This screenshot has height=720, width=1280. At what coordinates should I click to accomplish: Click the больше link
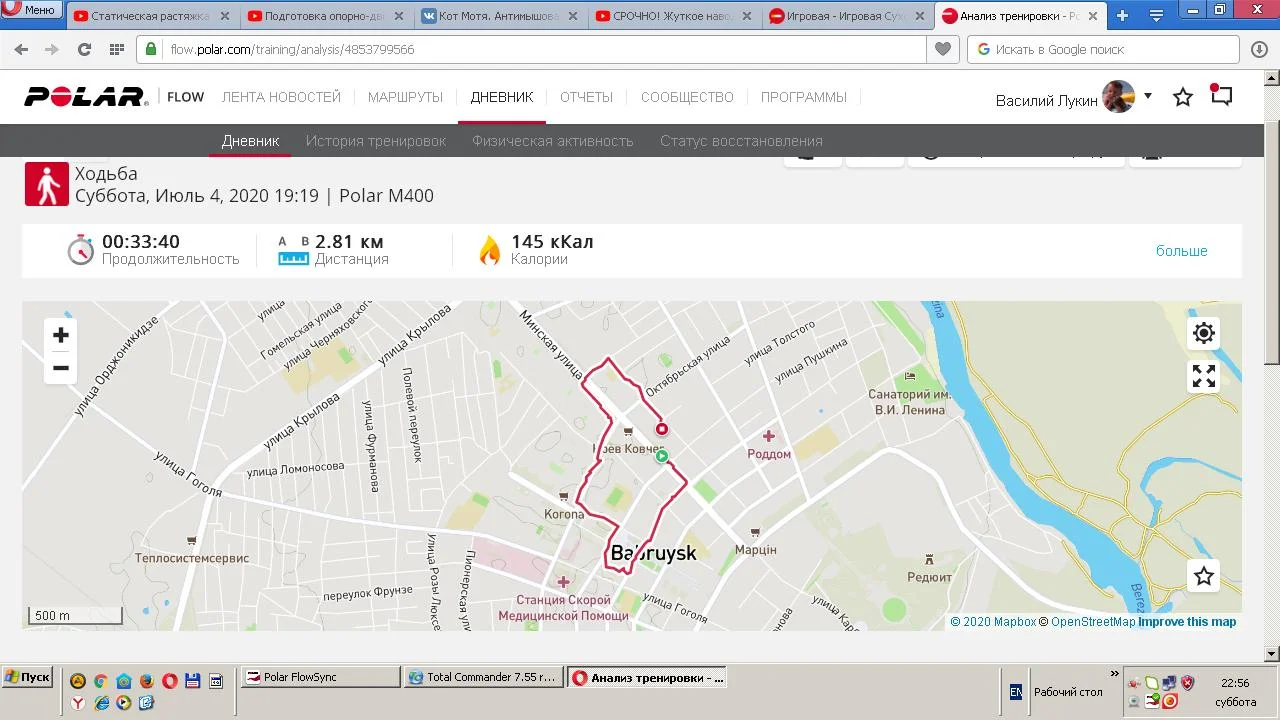pyautogui.click(x=1182, y=250)
